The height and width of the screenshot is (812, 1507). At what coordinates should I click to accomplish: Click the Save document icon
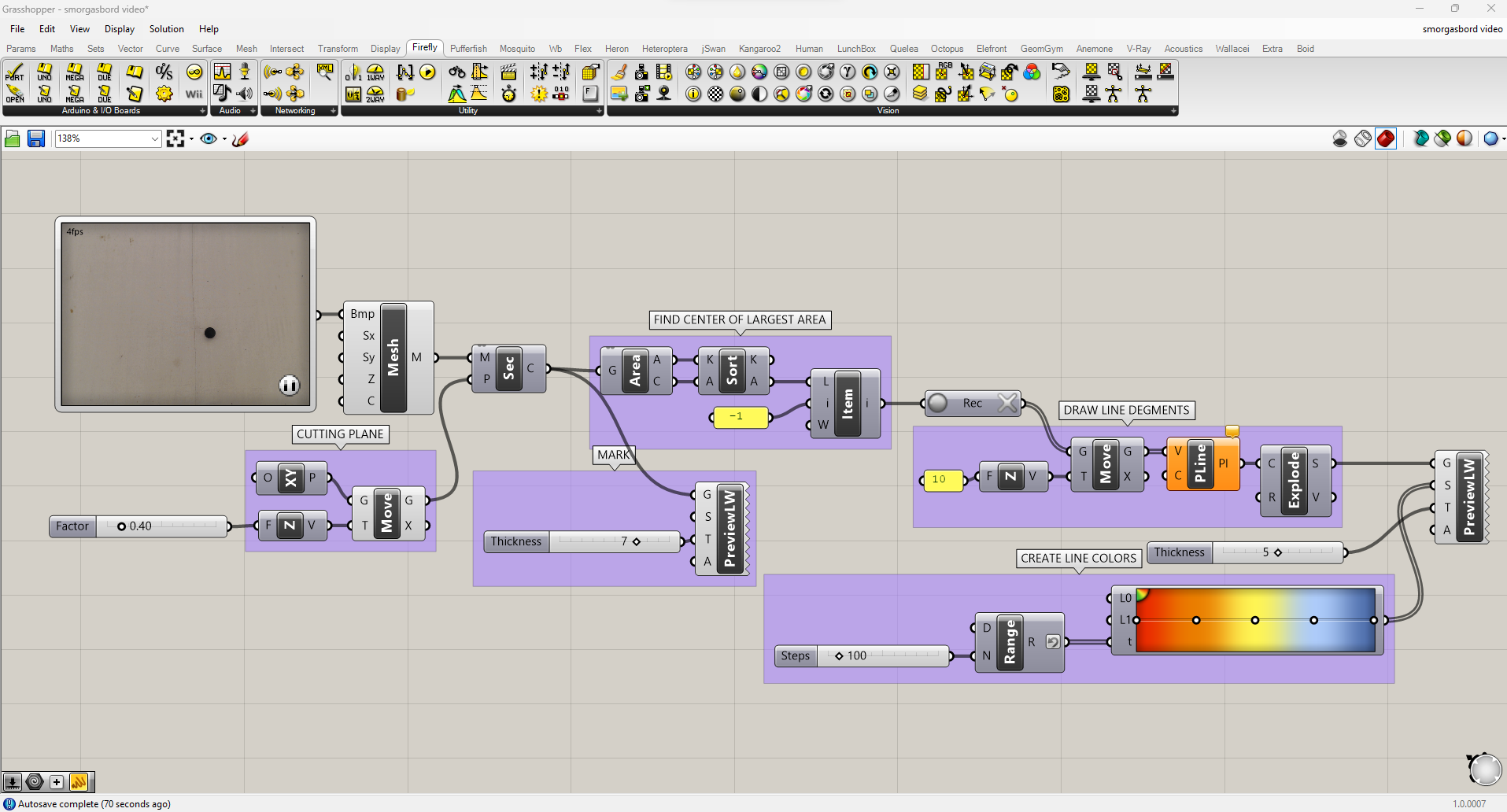point(35,139)
